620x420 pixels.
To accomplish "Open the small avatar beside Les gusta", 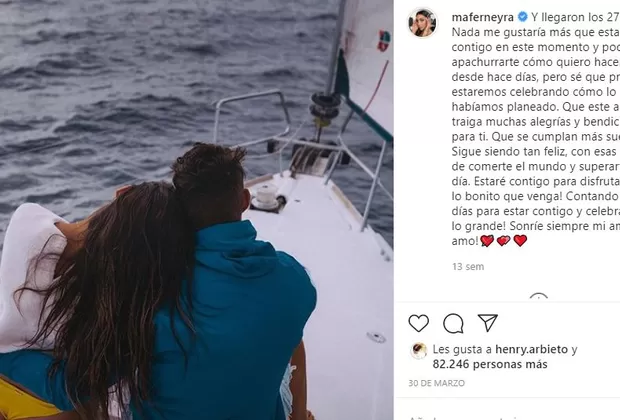I will coord(419,350).
